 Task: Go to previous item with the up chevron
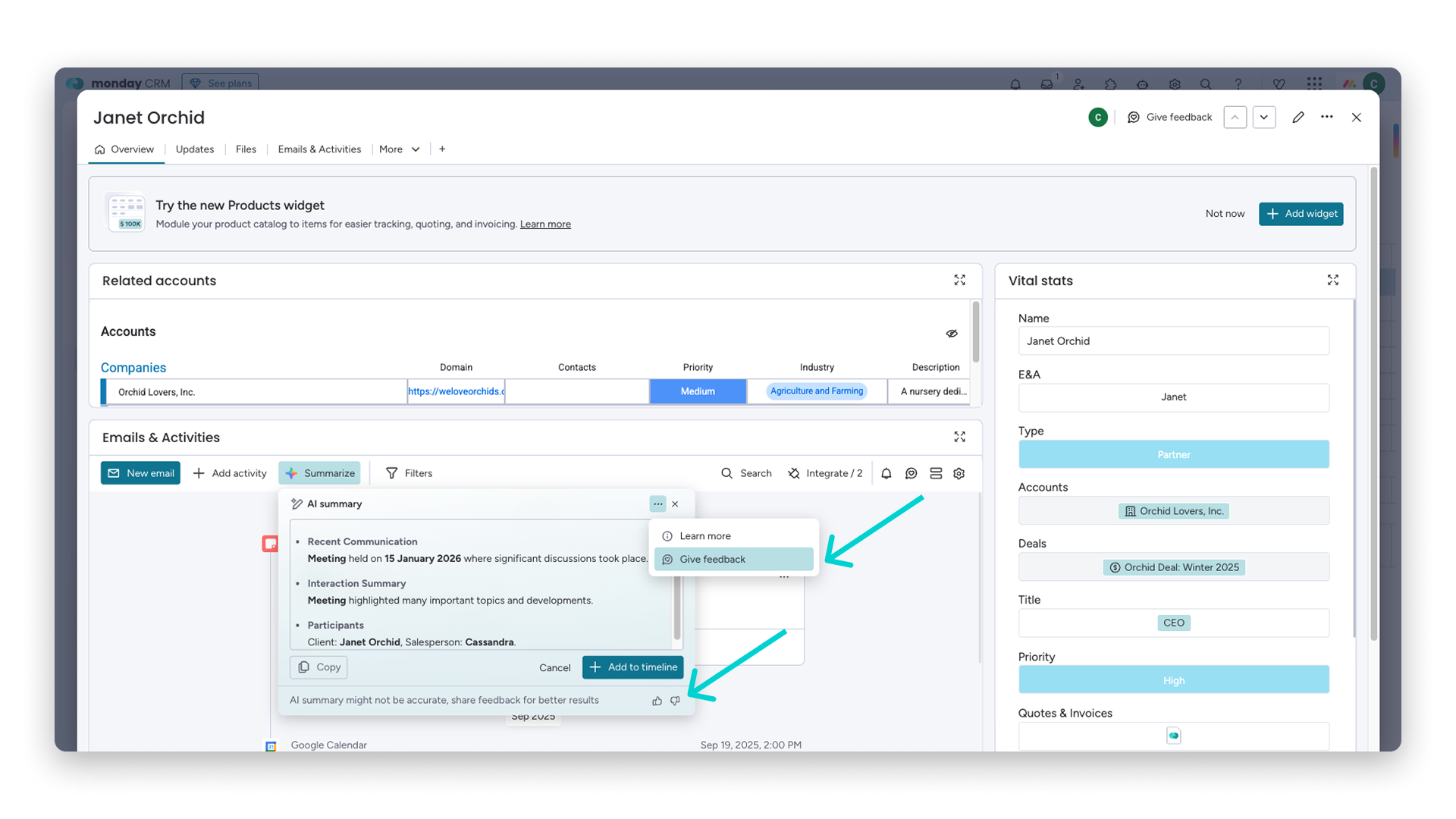pyautogui.click(x=1235, y=118)
